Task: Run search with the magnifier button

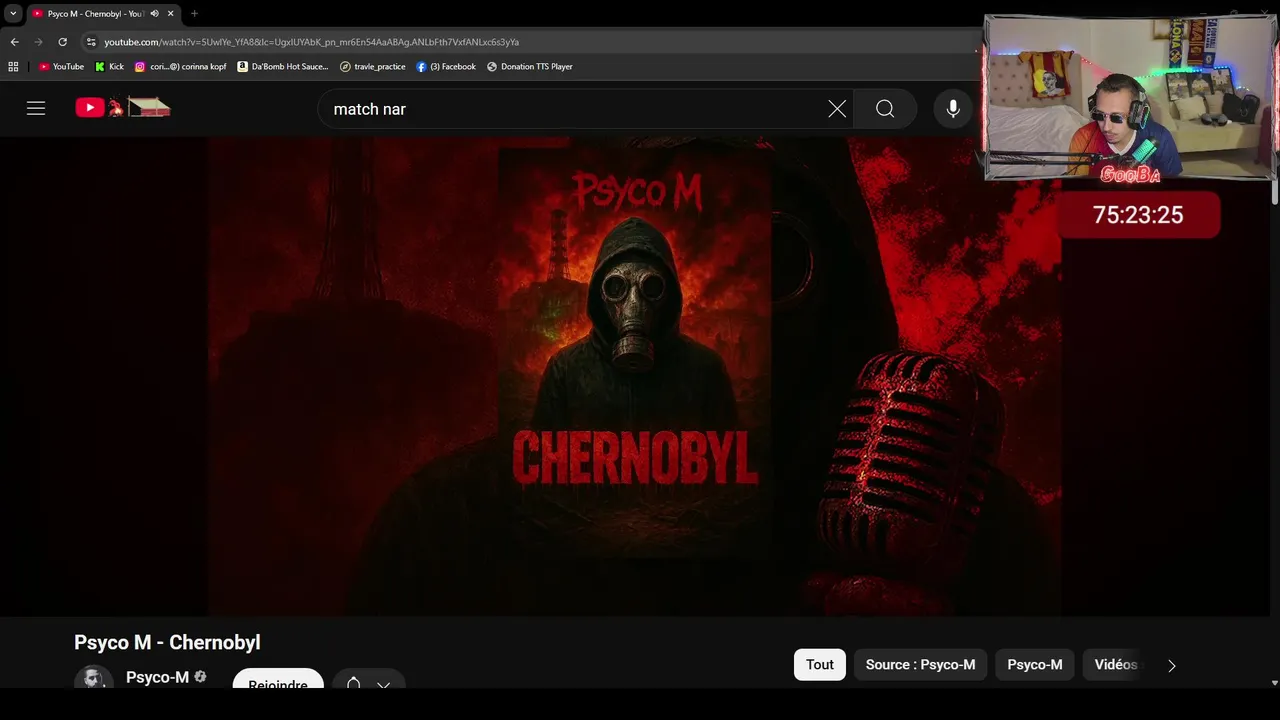Action: (x=885, y=109)
